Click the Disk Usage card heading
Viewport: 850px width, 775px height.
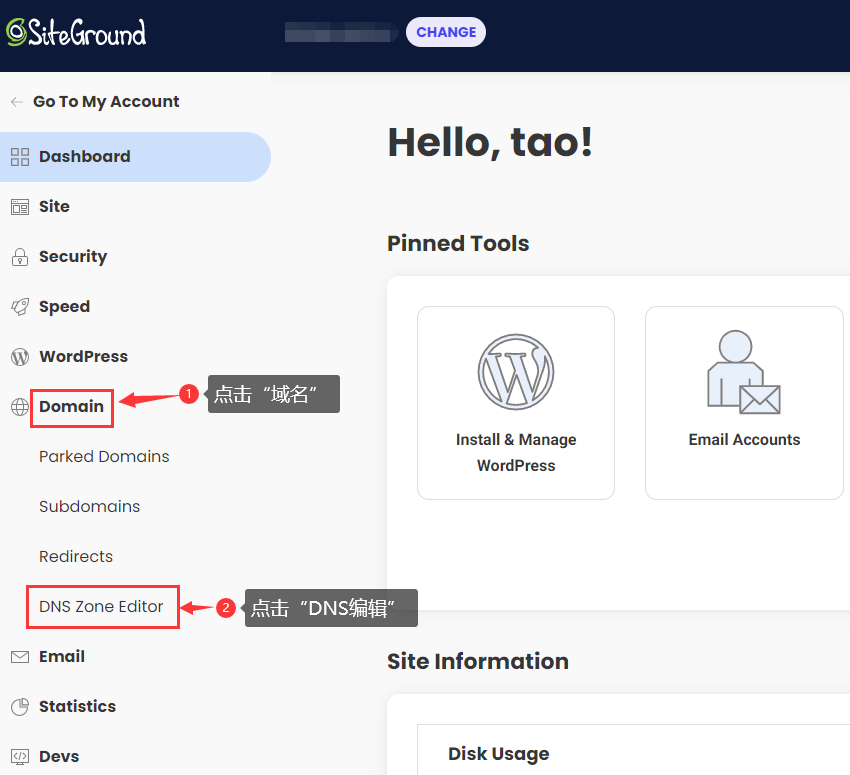499,753
